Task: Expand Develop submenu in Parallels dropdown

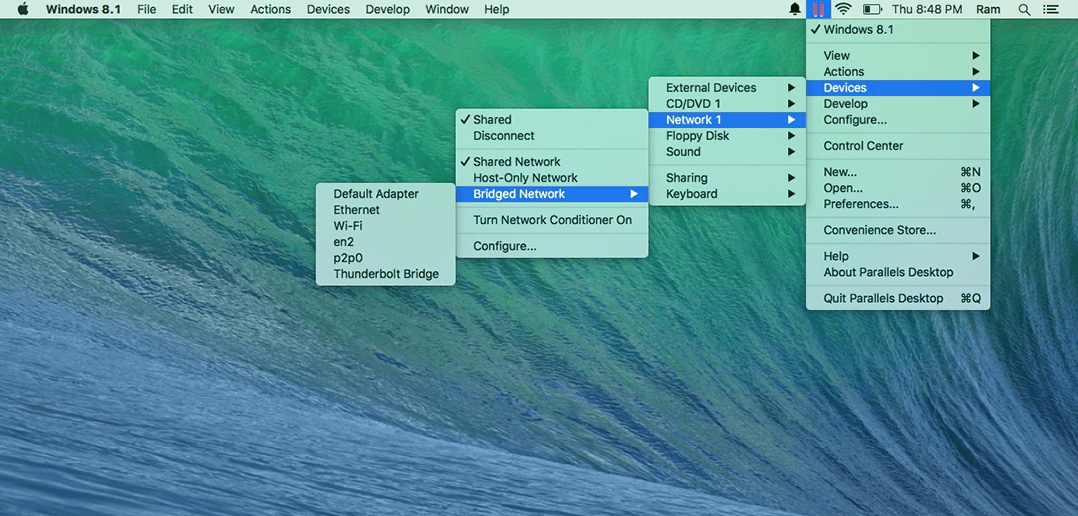Action: coord(898,104)
